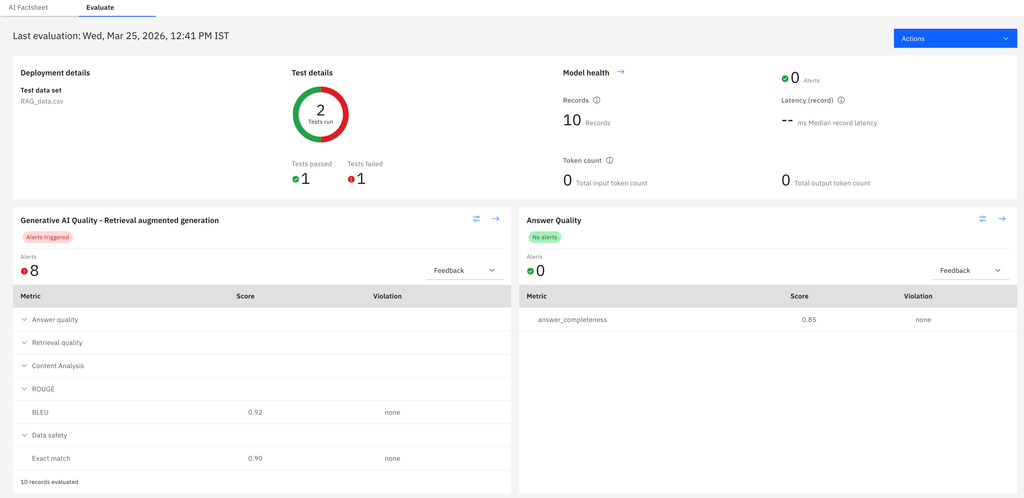Image resolution: width=1024 pixels, height=498 pixels.
Task: Open settings sliders icon in Answer Quality
Action: click(x=982, y=219)
